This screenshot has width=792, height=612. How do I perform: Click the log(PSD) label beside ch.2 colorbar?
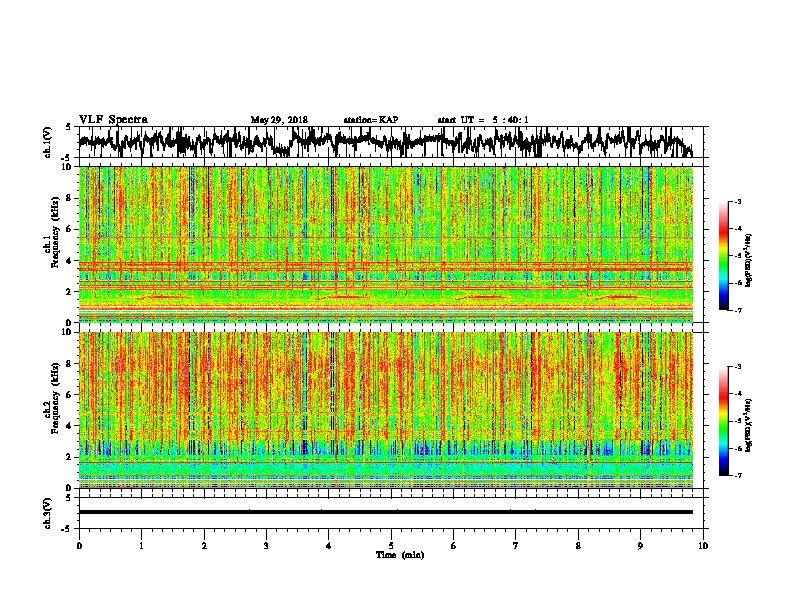749,425
